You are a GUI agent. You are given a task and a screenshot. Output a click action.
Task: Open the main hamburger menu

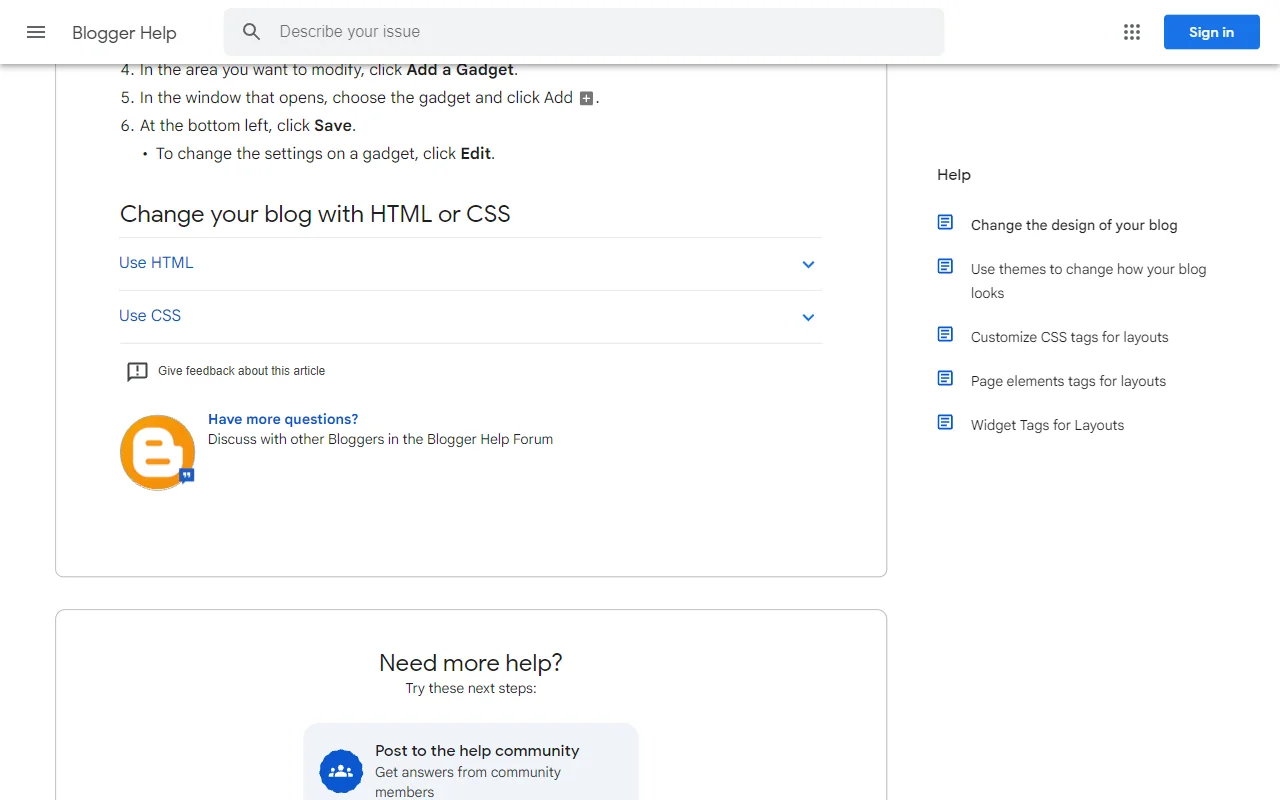36,32
